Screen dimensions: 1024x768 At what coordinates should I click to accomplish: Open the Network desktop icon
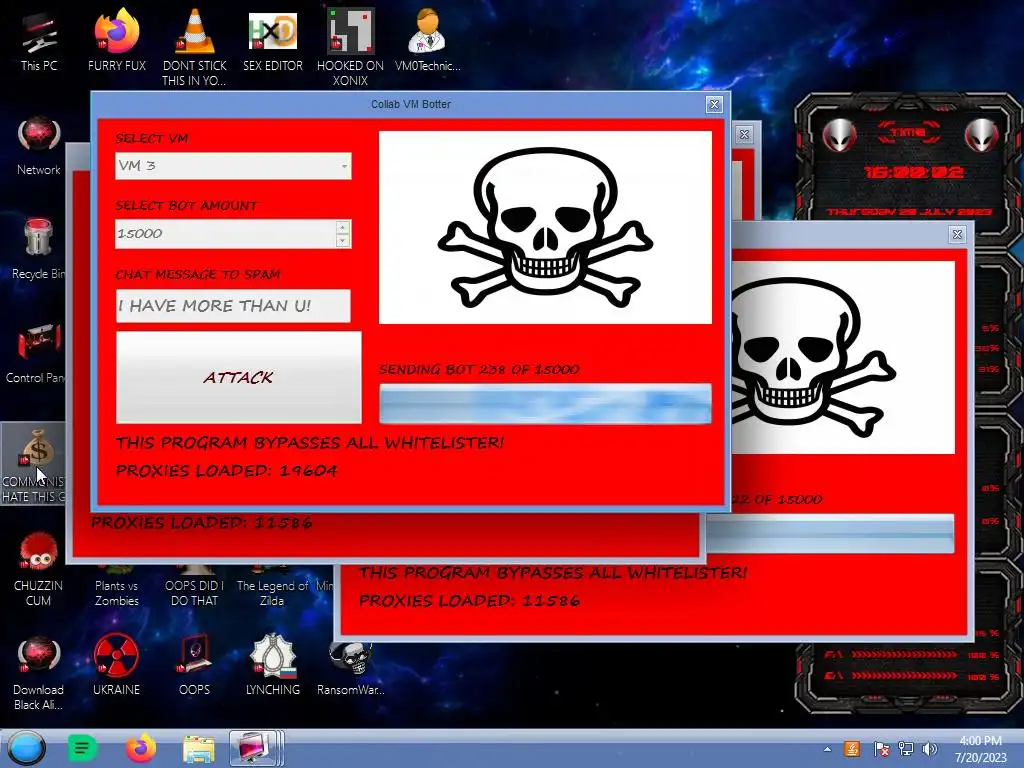(x=39, y=146)
